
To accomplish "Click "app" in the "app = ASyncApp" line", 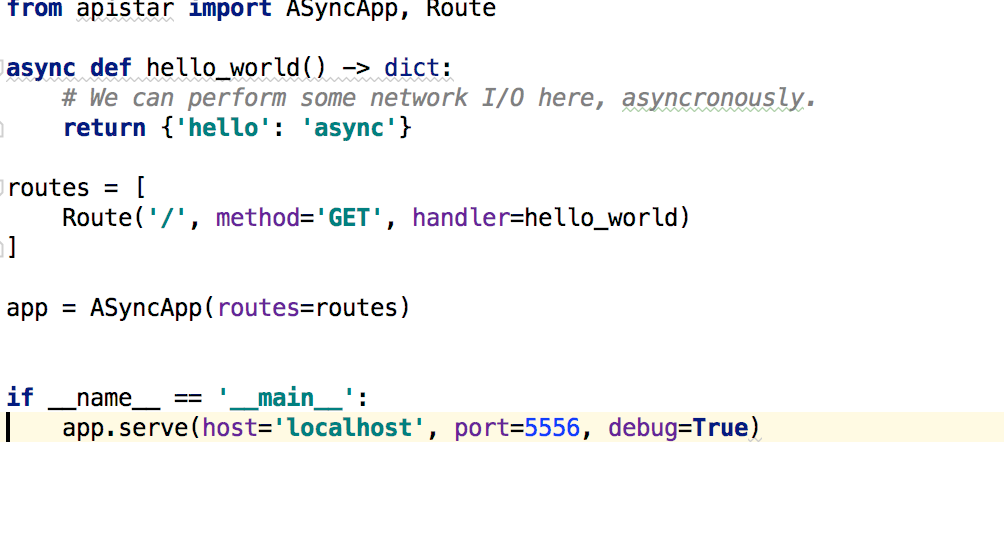I will 27,309.
